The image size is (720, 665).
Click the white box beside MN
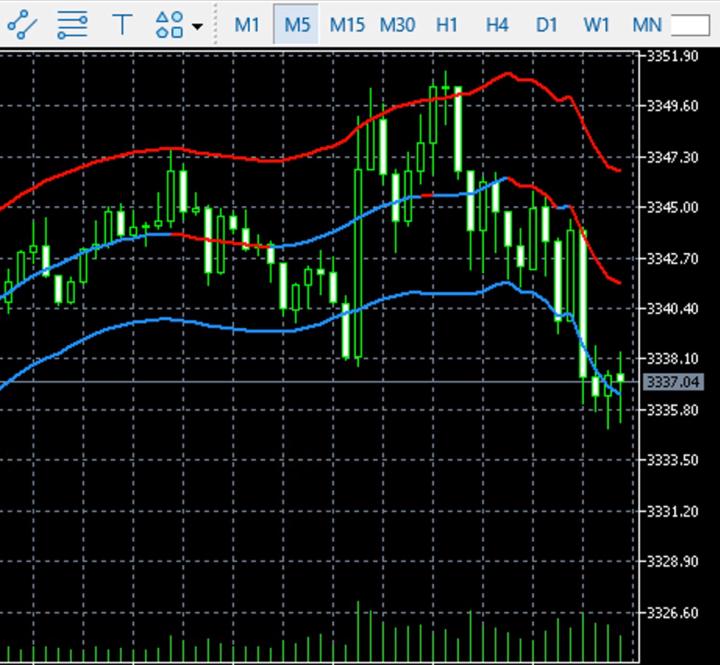coord(690,25)
